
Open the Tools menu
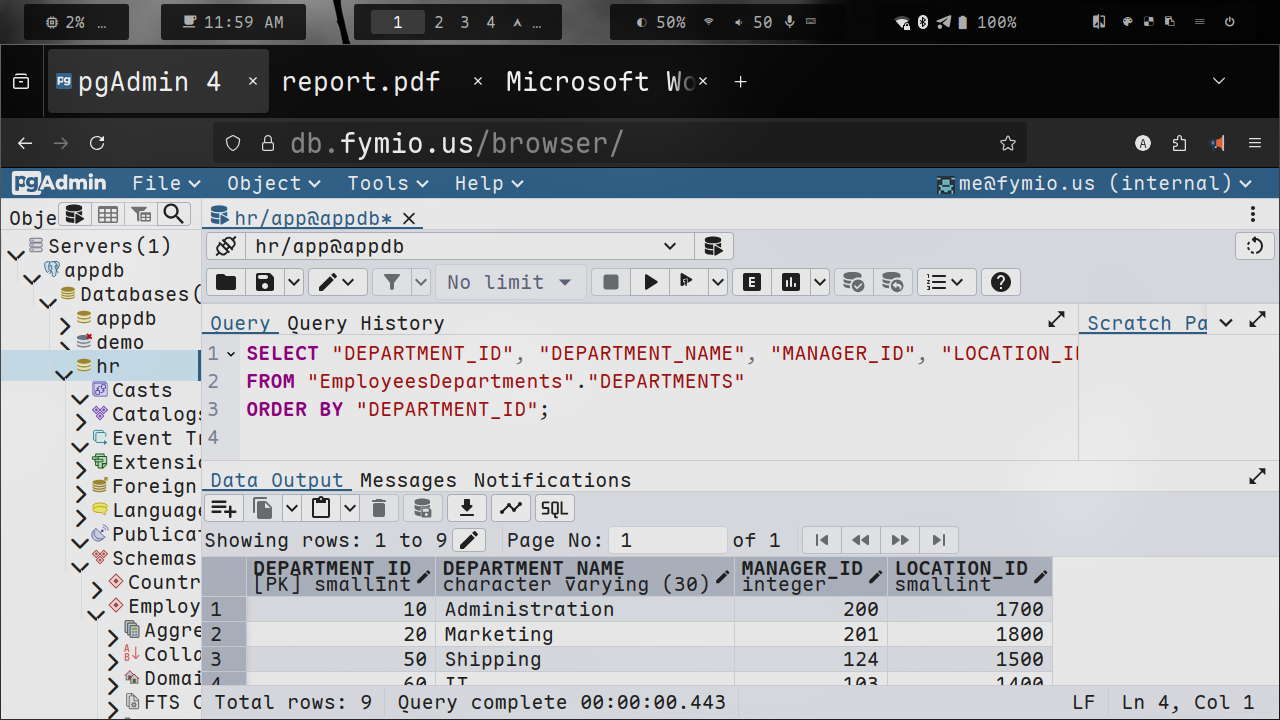pyautogui.click(x=387, y=183)
